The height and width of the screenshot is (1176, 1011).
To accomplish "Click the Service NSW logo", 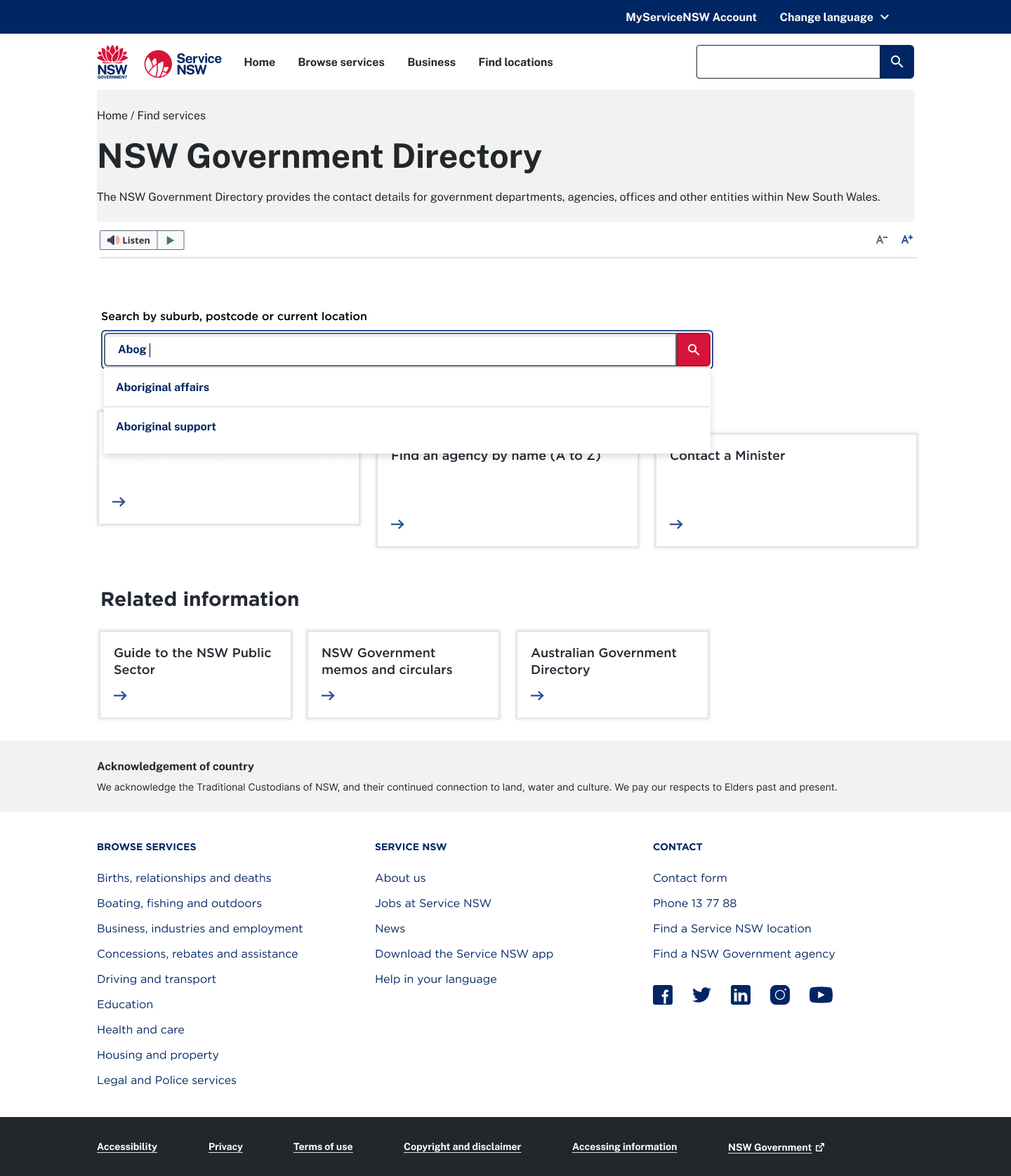I will point(183,63).
